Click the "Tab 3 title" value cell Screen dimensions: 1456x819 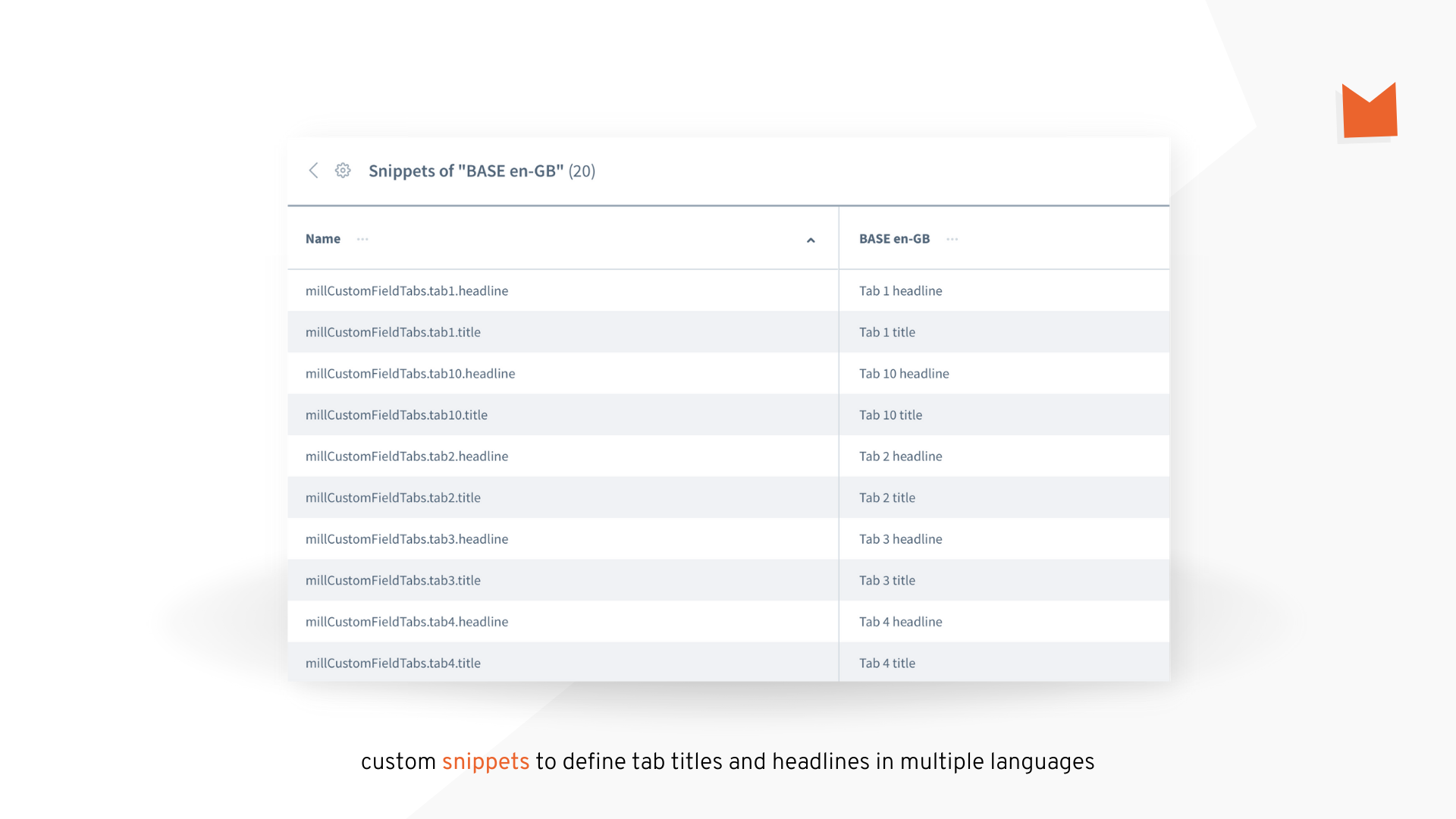tap(1004, 580)
